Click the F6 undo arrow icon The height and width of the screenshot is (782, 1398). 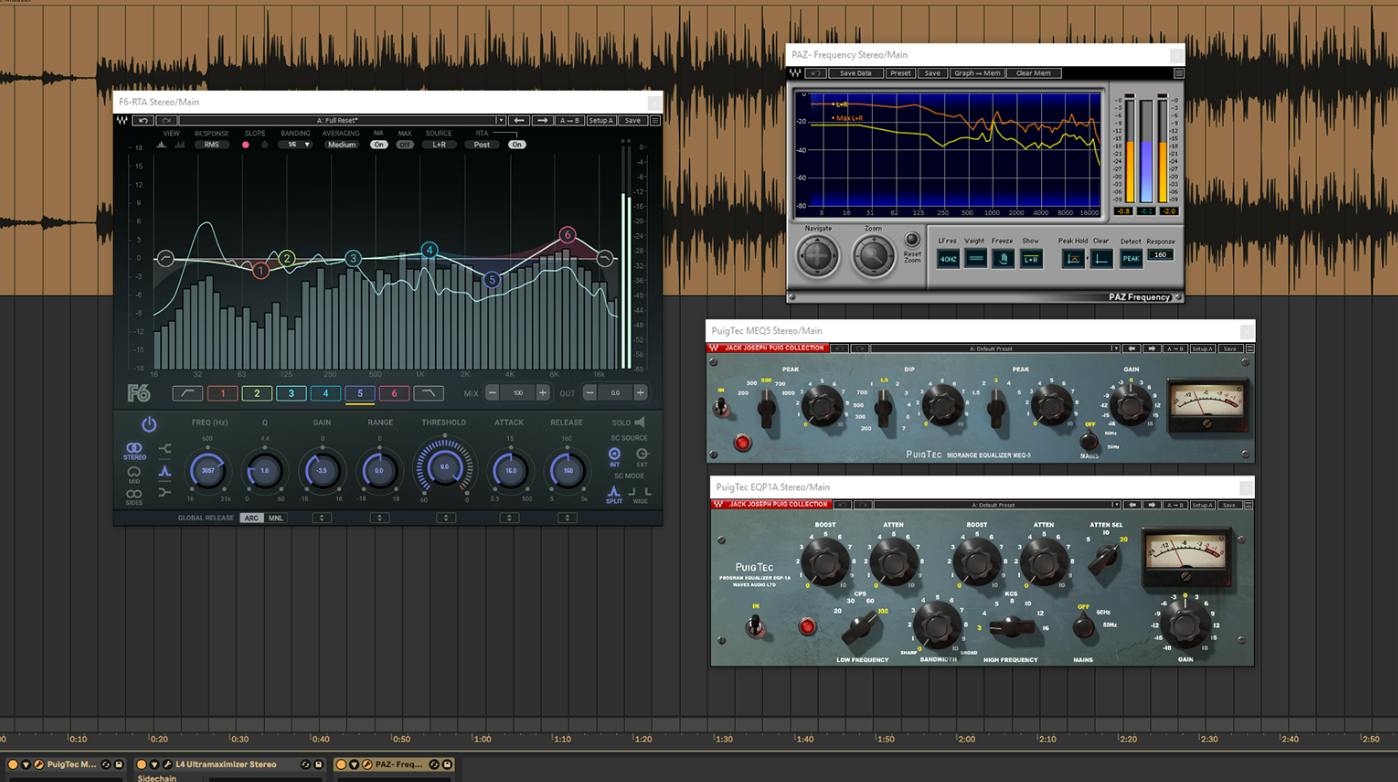tap(144, 120)
